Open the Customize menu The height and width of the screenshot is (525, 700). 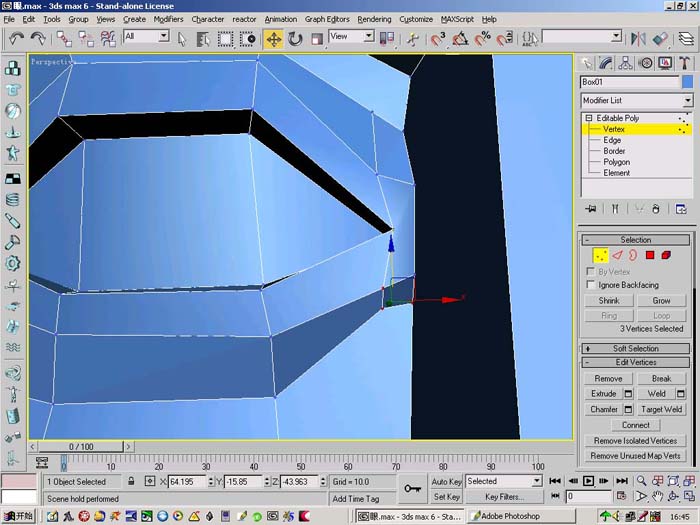coord(416,19)
